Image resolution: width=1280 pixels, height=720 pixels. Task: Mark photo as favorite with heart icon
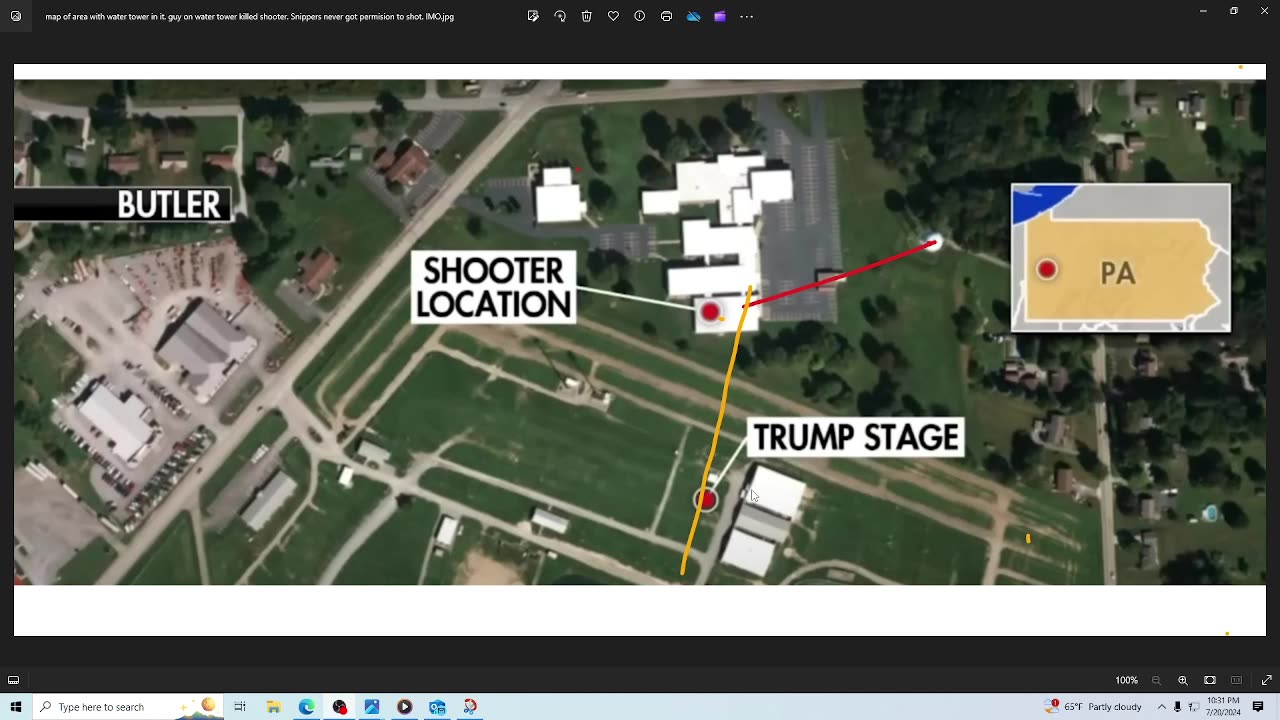tap(613, 16)
